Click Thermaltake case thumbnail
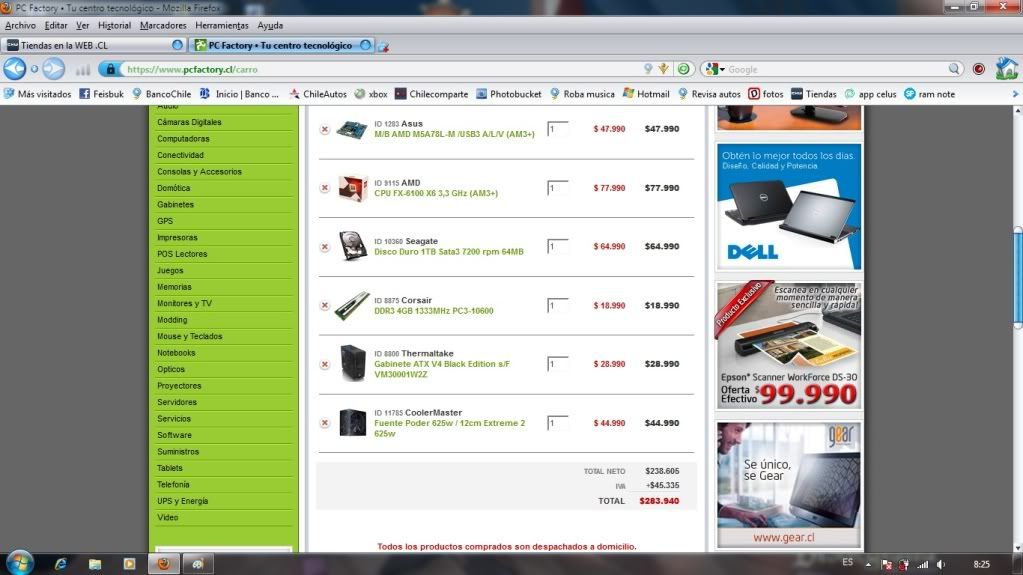Viewport: 1023px width, 575px height. pyautogui.click(x=353, y=363)
